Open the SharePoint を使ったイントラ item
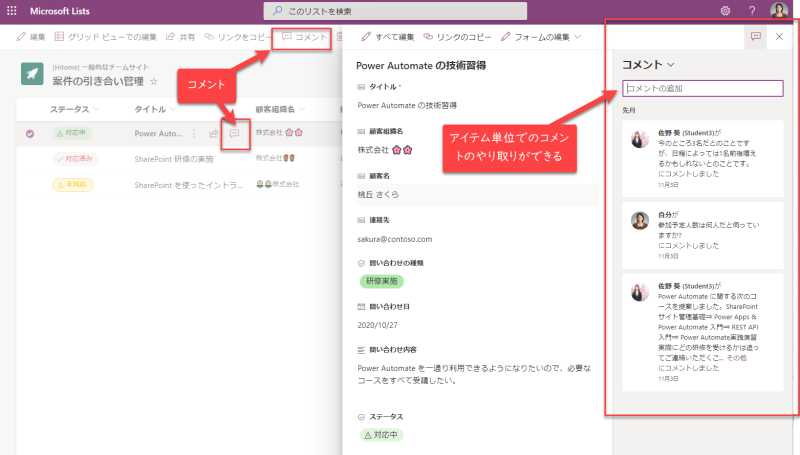 [x=189, y=185]
